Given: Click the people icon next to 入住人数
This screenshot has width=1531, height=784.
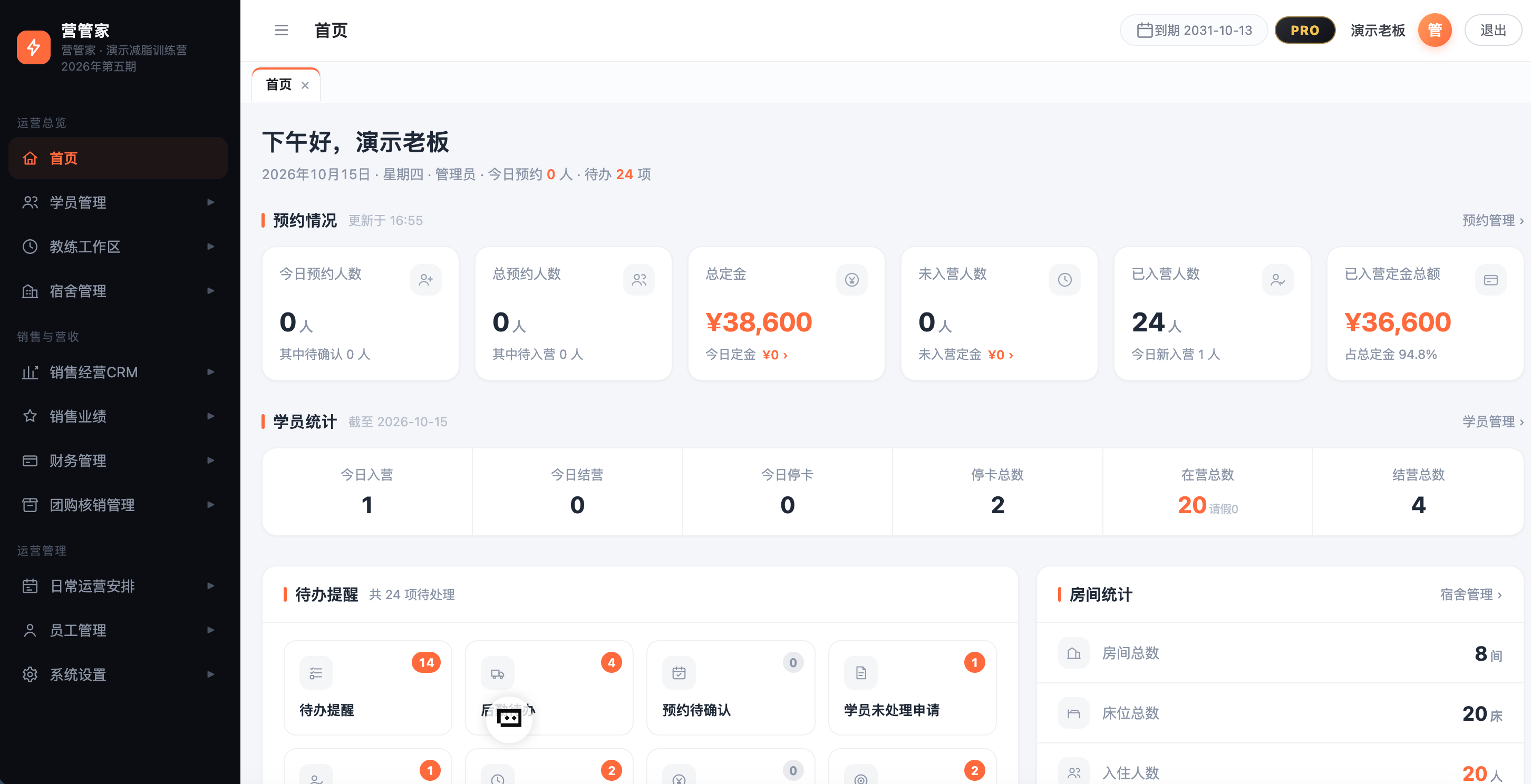Looking at the screenshot, I should click(x=1073, y=772).
